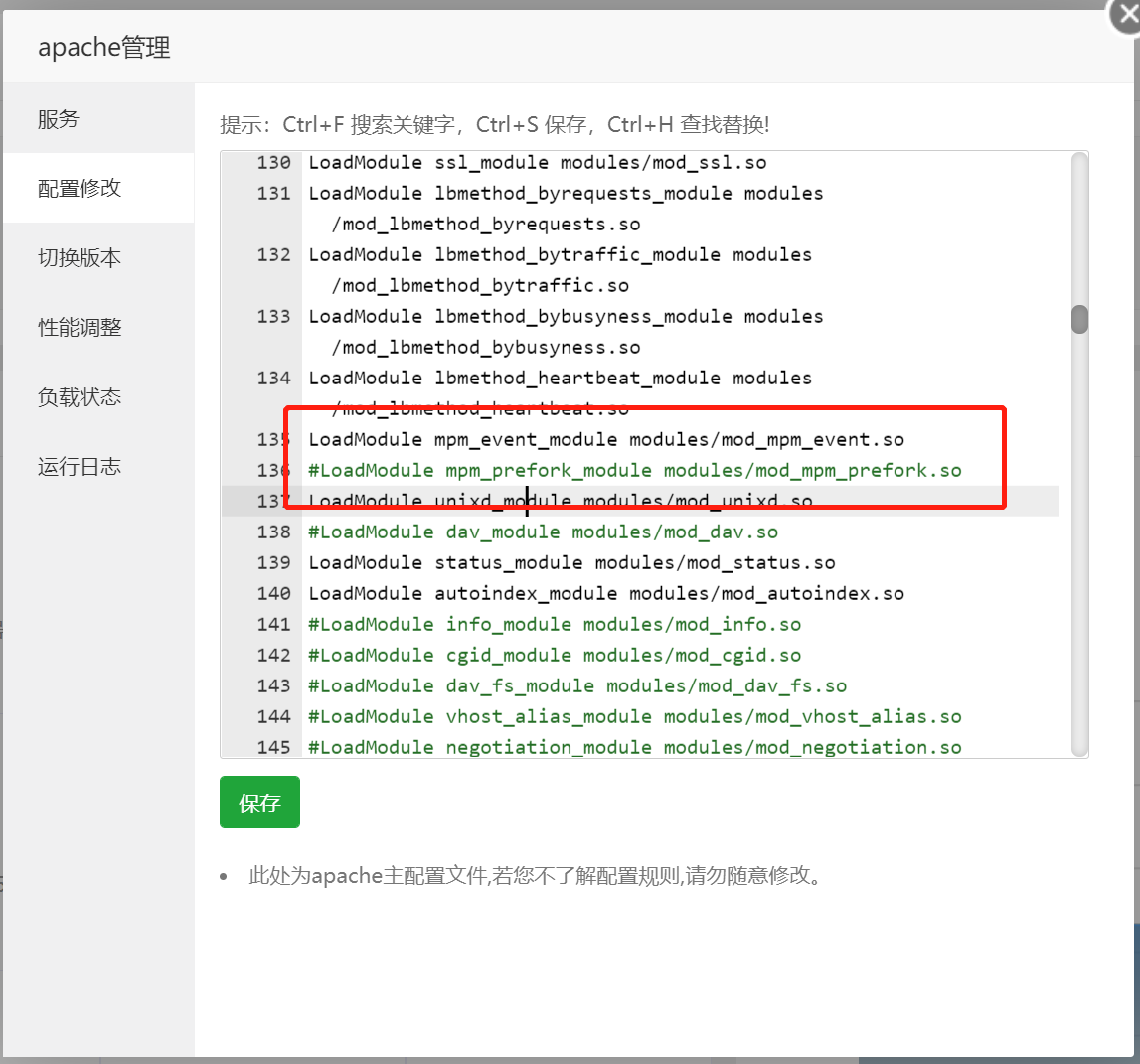Click the commented dav_fs_module line 143

coord(577,686)
